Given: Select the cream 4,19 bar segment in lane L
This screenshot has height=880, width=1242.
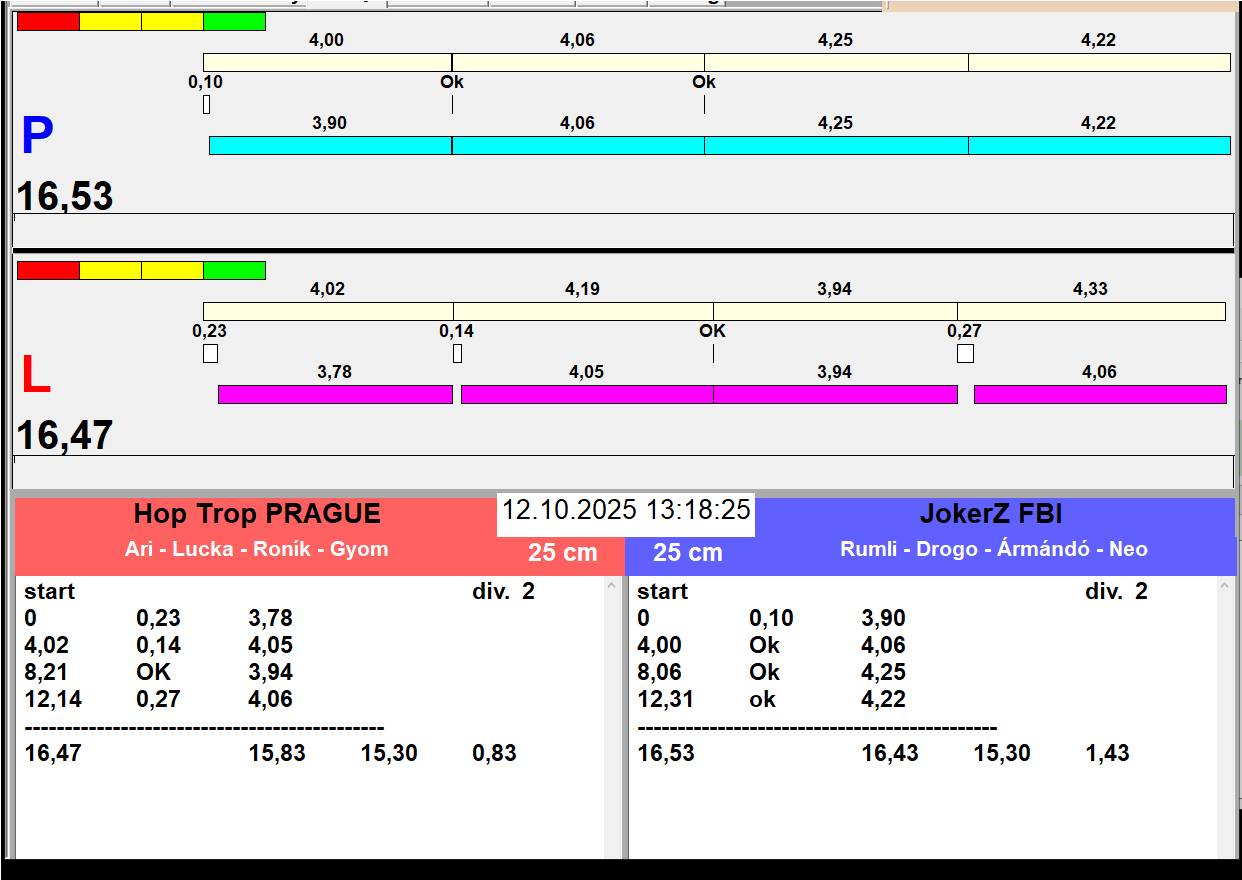Looking at the screenshot, I should point(583,311).
